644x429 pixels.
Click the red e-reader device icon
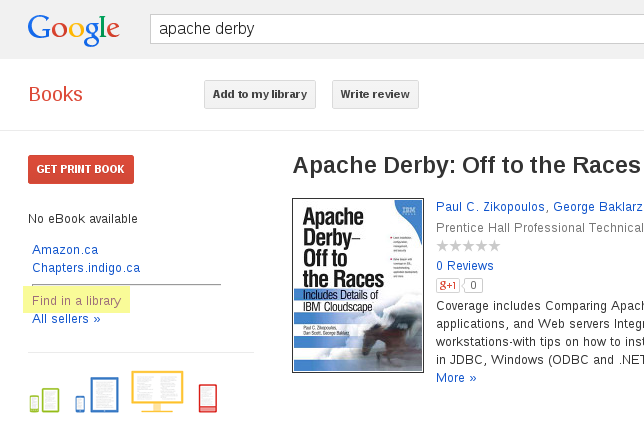pos(208,398)
